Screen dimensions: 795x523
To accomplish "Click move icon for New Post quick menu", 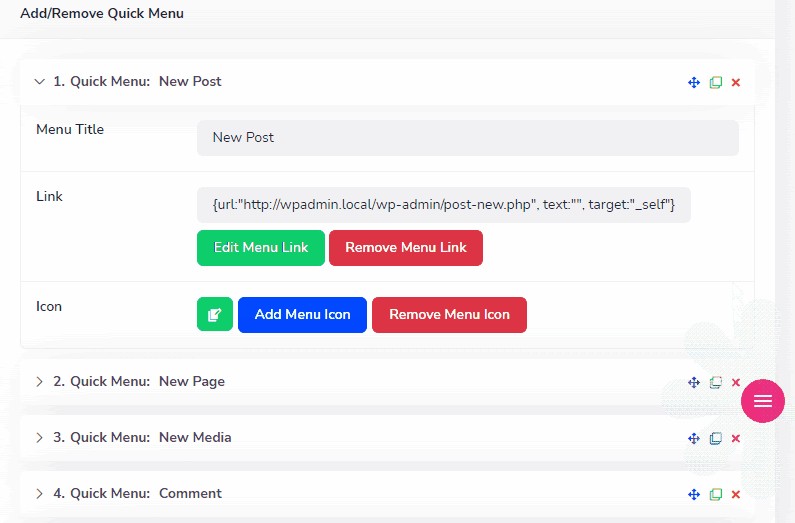I will (x=694, y=82).
